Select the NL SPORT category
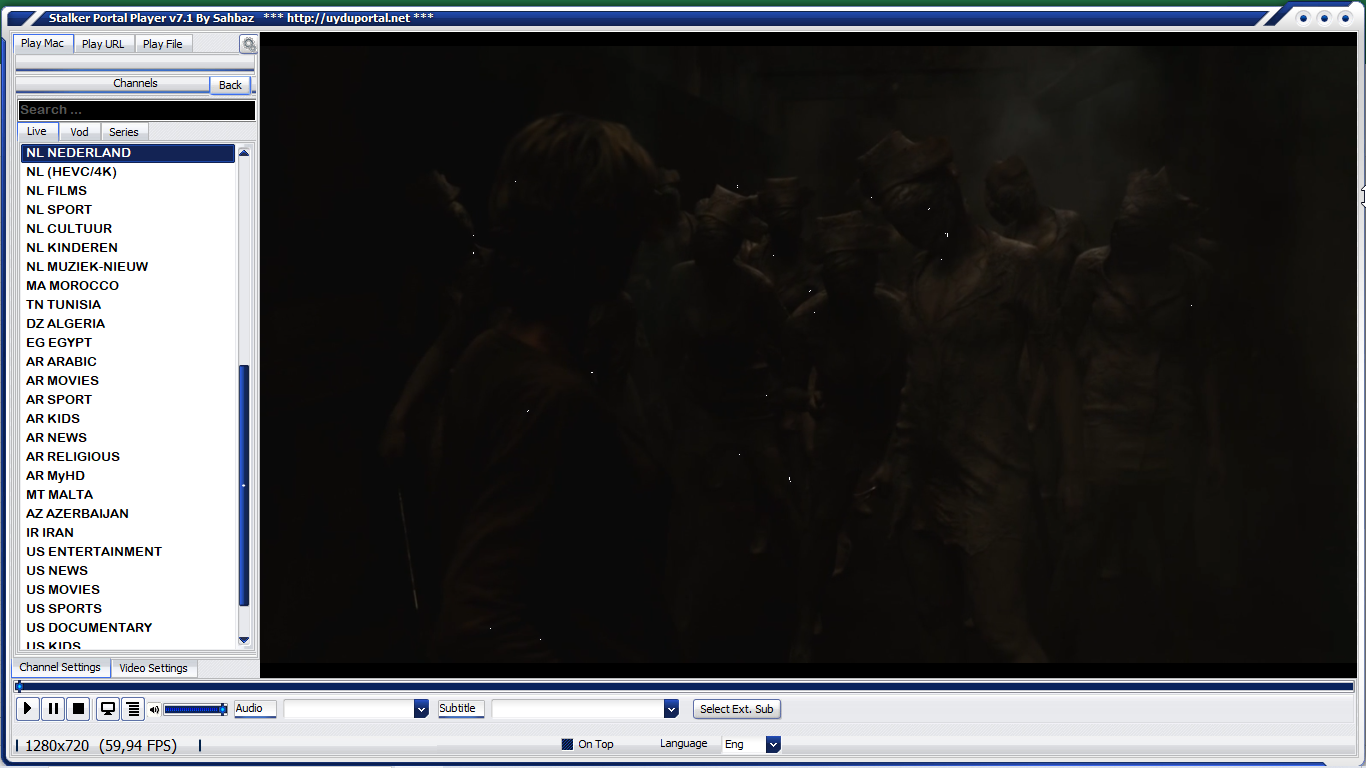 (x=128, y=210)
